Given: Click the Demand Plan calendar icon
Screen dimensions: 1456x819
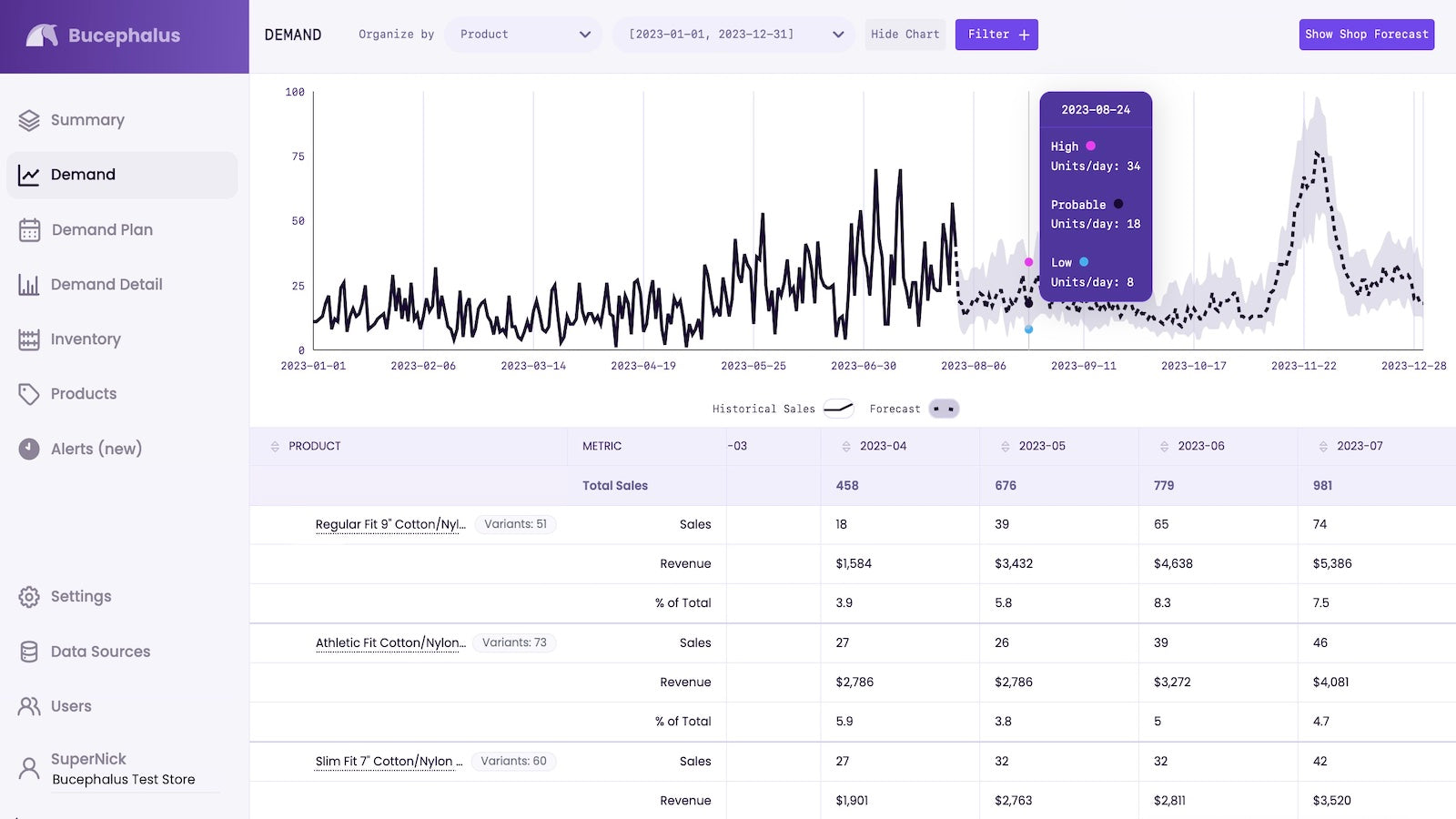Looking at the screenshot, I should 29,230.
